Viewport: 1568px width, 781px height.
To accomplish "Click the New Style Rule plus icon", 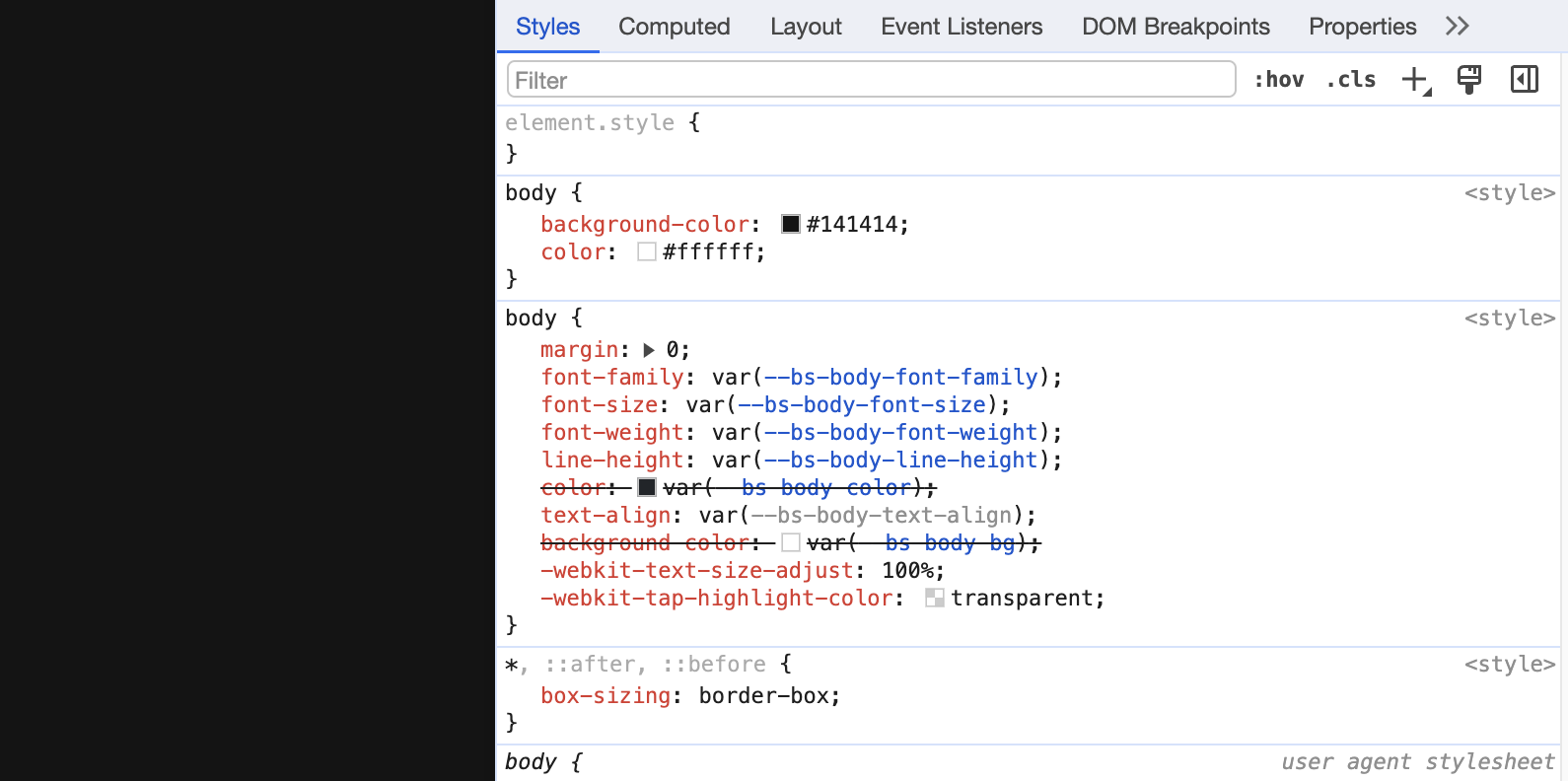I will 1415,80.
